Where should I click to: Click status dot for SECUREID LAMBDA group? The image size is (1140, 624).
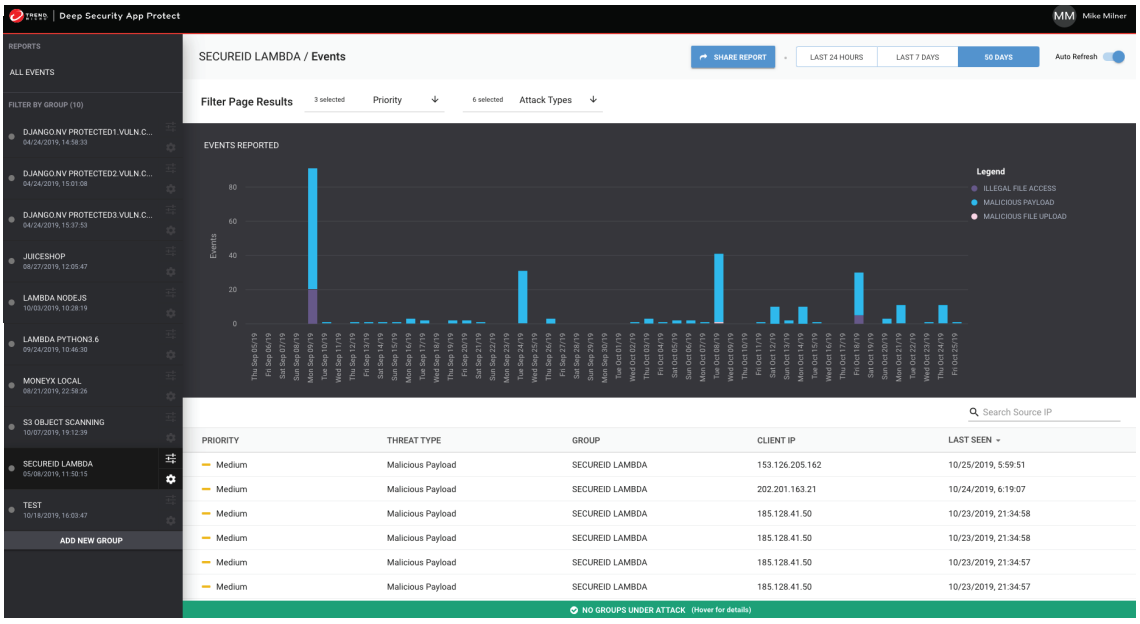(x=12, y=468)
